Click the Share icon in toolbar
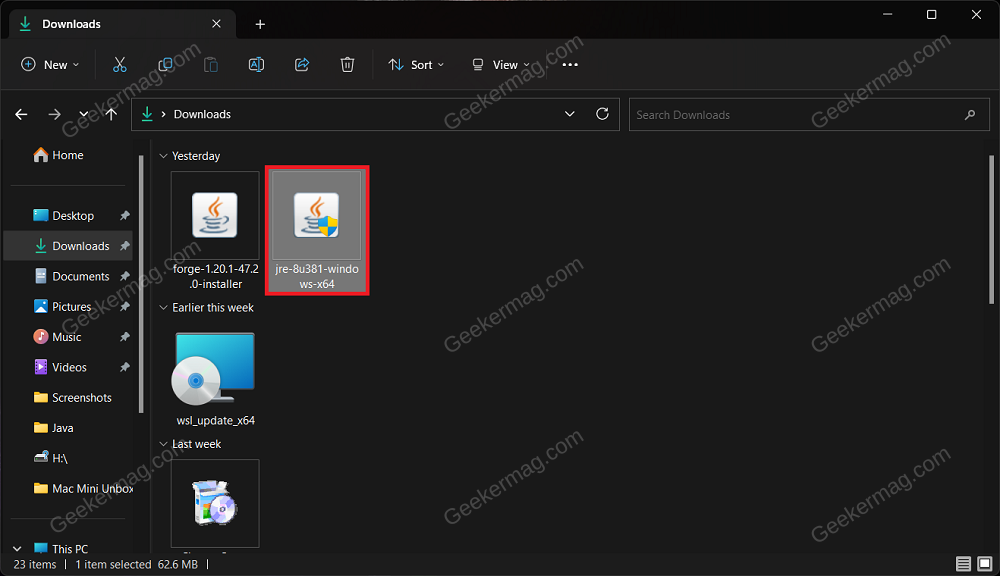 click(x=302, y=64)
